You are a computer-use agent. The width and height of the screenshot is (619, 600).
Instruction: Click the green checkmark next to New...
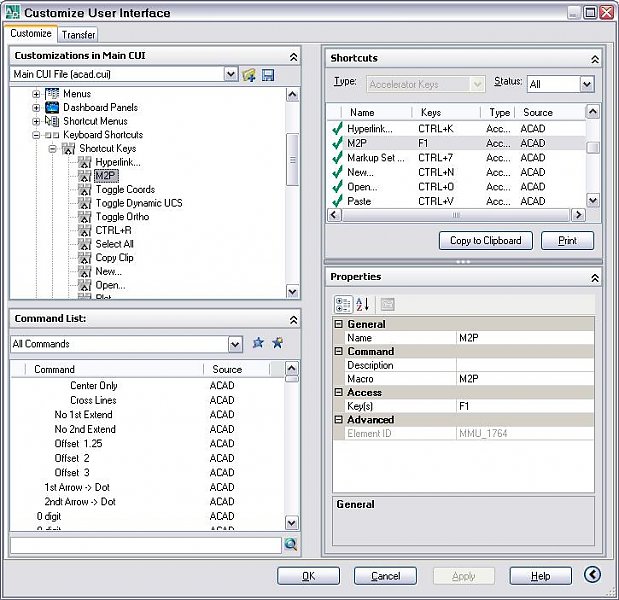coord(337,172)
